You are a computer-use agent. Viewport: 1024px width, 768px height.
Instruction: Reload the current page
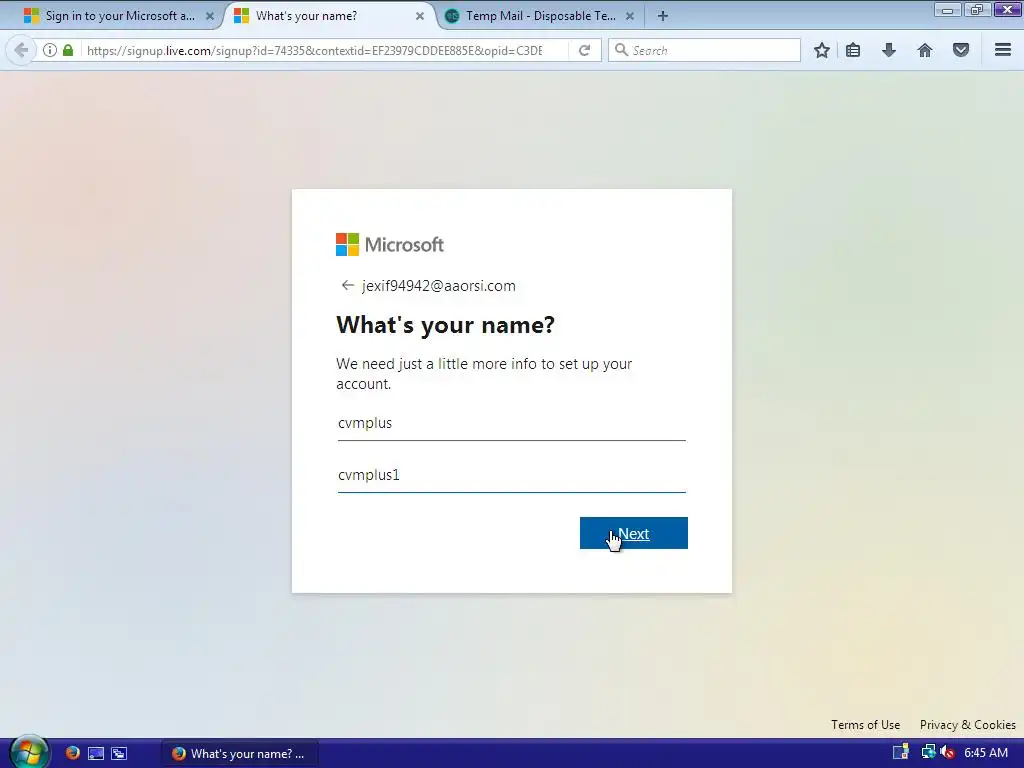pyautogui.click(x=584, y=50)
